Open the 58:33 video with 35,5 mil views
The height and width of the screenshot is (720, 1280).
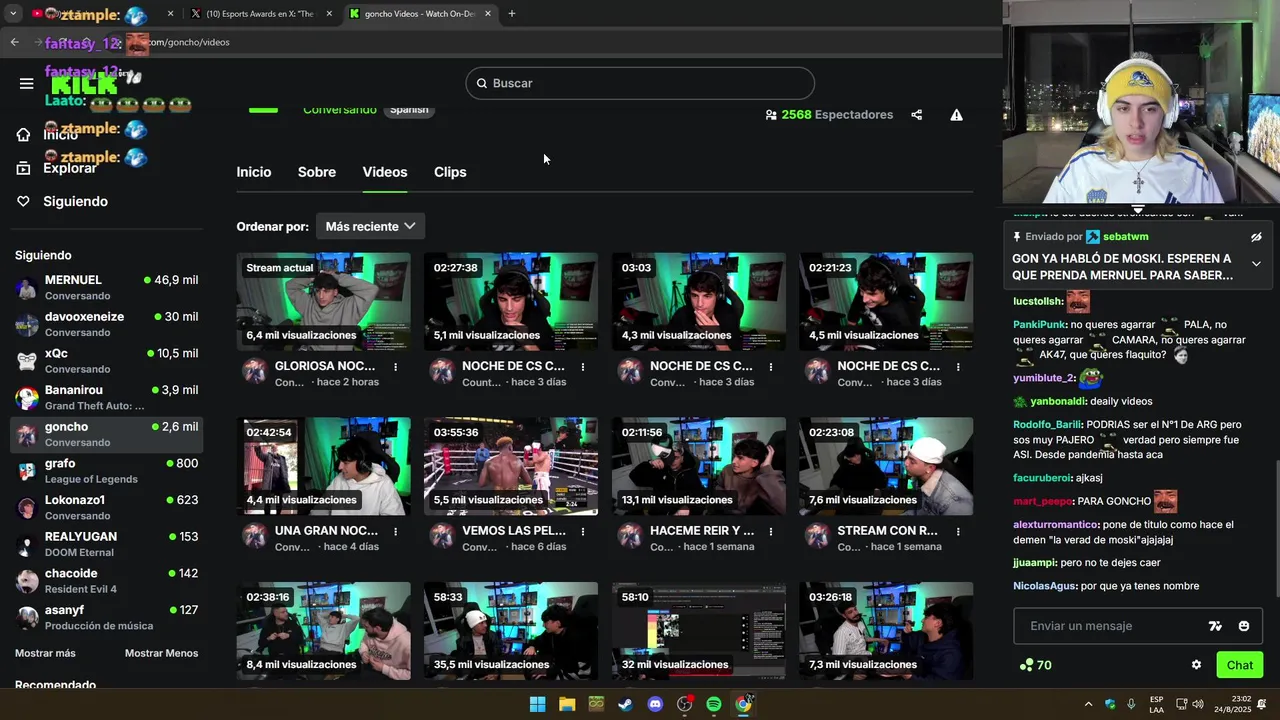tap(511, 631)
